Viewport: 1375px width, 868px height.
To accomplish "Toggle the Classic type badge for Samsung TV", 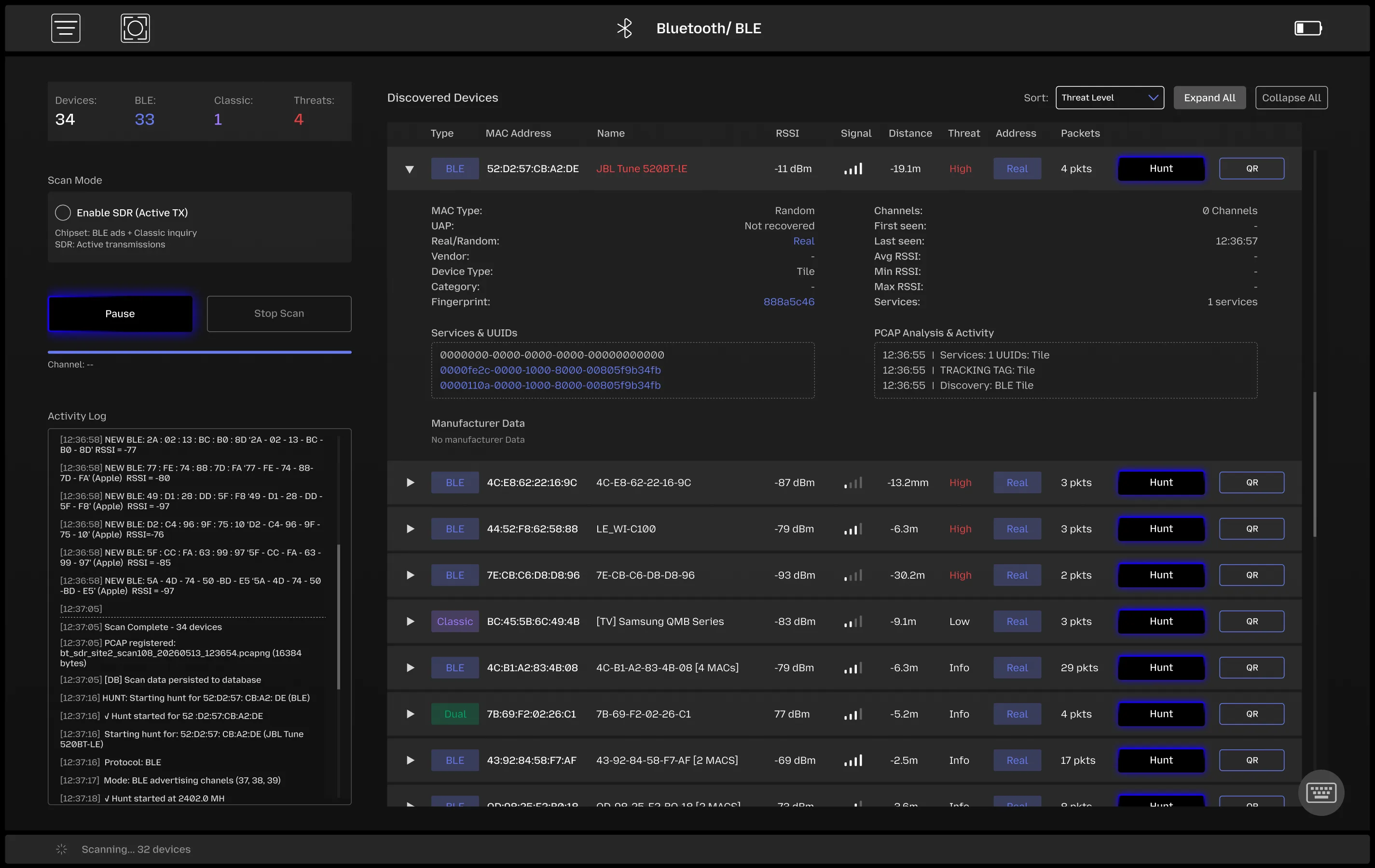I will coord(454,622).
